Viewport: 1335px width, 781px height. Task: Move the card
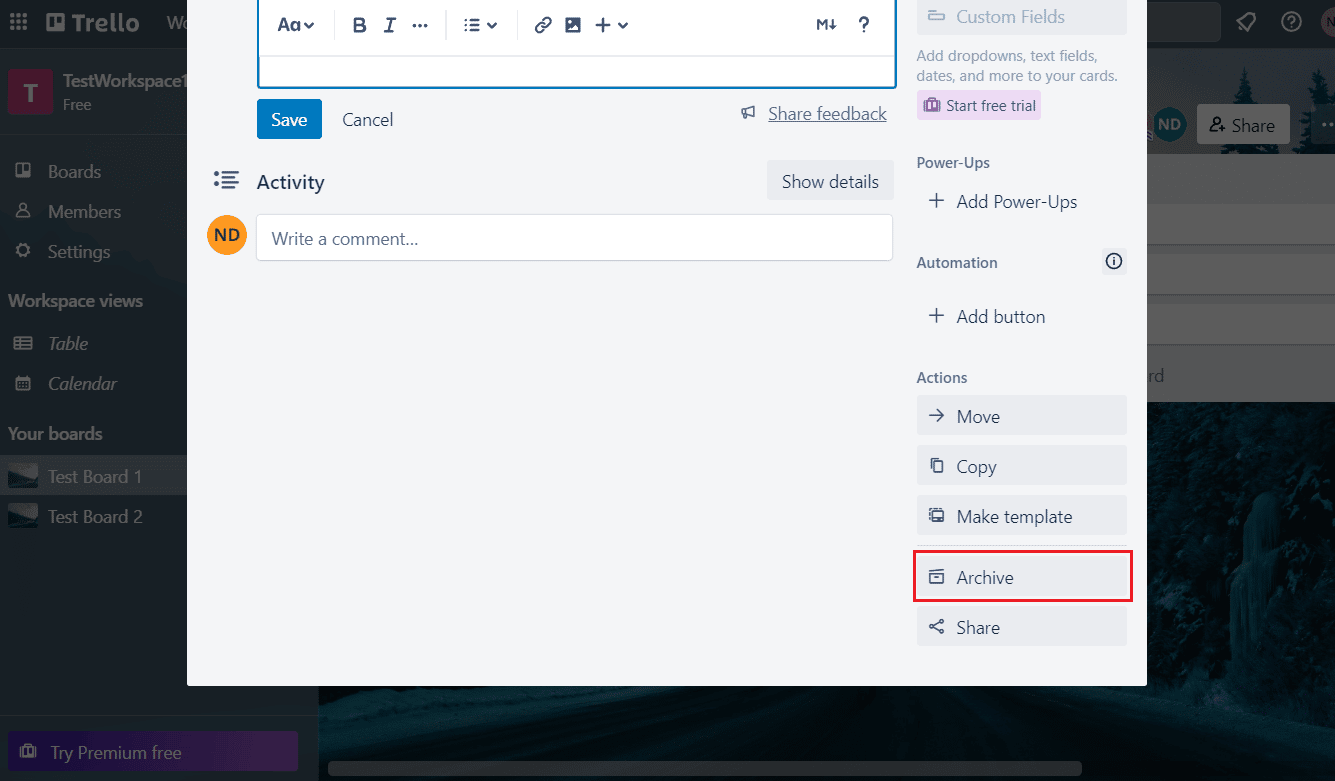click(1021, 416)
